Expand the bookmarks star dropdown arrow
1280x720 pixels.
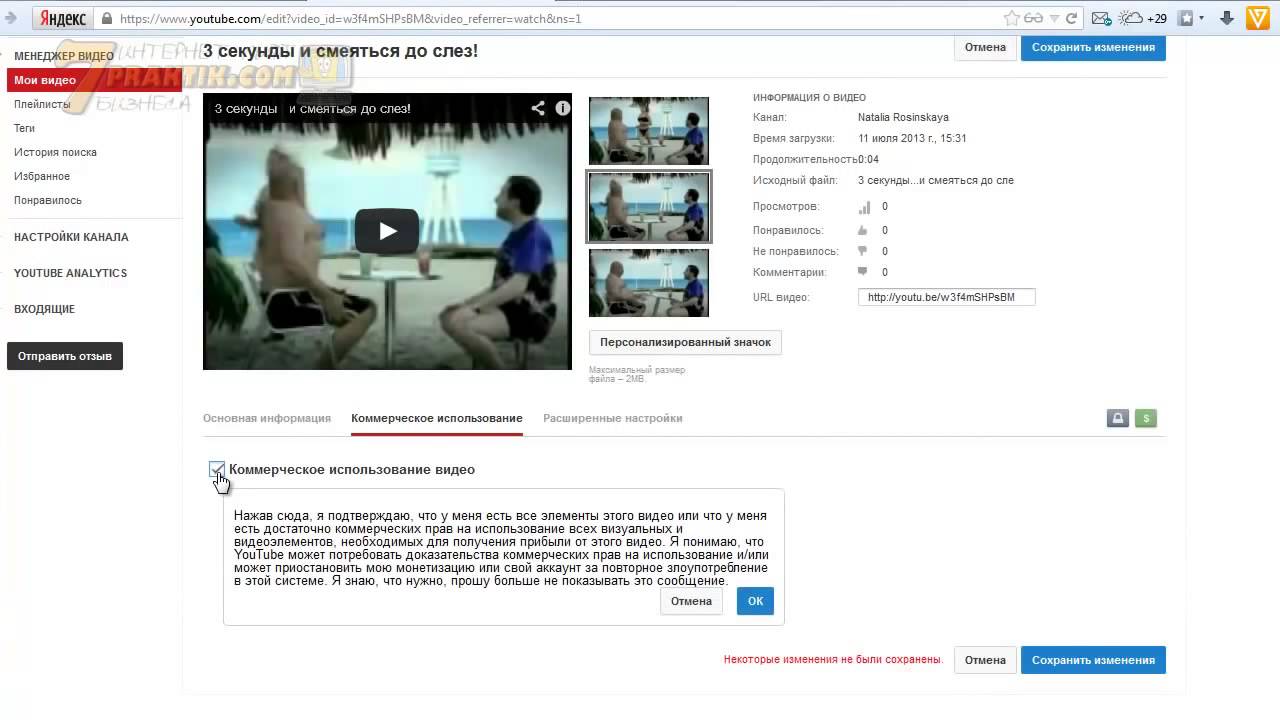pyautogui.click(x=1201, y=18)
